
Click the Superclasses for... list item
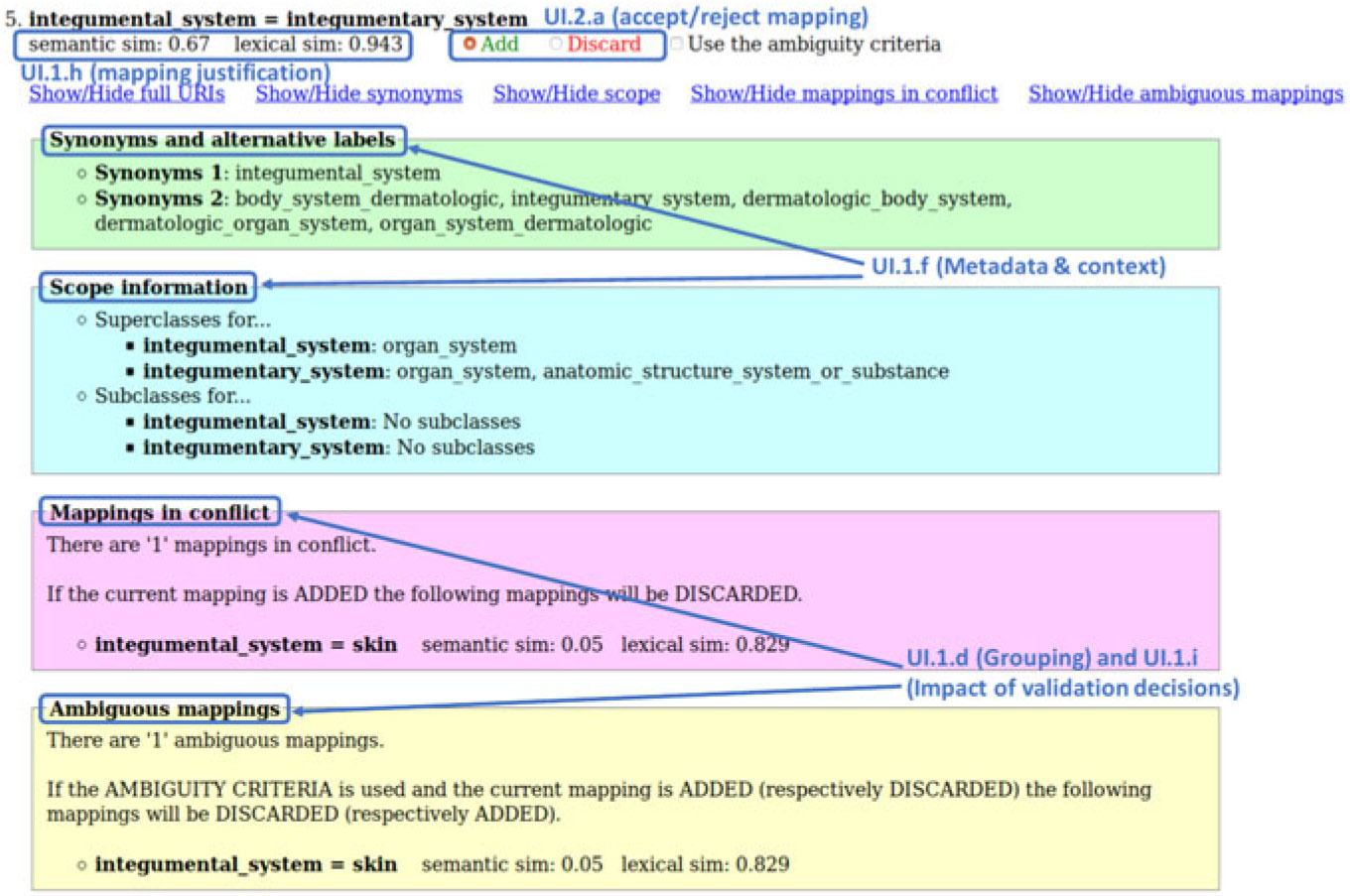[182, 320]
